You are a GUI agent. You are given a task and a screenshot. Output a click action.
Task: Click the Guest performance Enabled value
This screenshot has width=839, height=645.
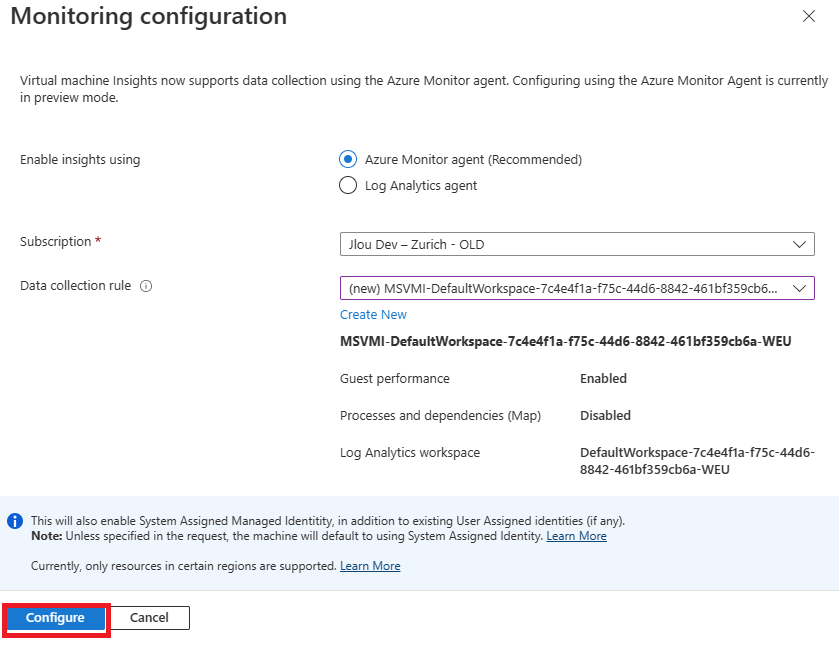coord(603,378)
